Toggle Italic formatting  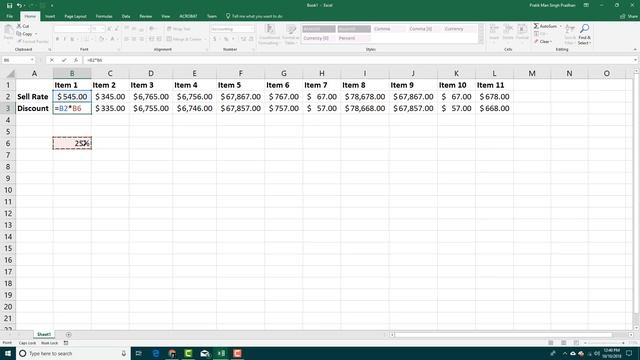pos(65,39)
